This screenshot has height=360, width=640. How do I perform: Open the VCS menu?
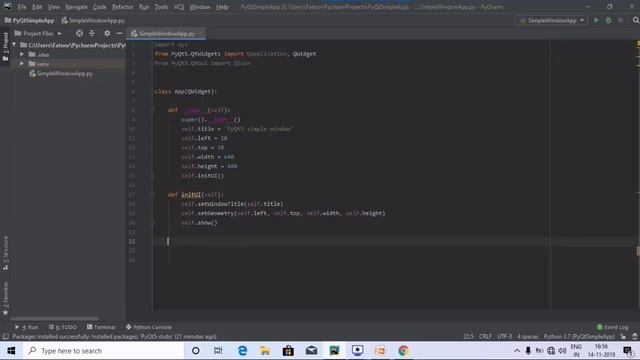click(179, 7)
